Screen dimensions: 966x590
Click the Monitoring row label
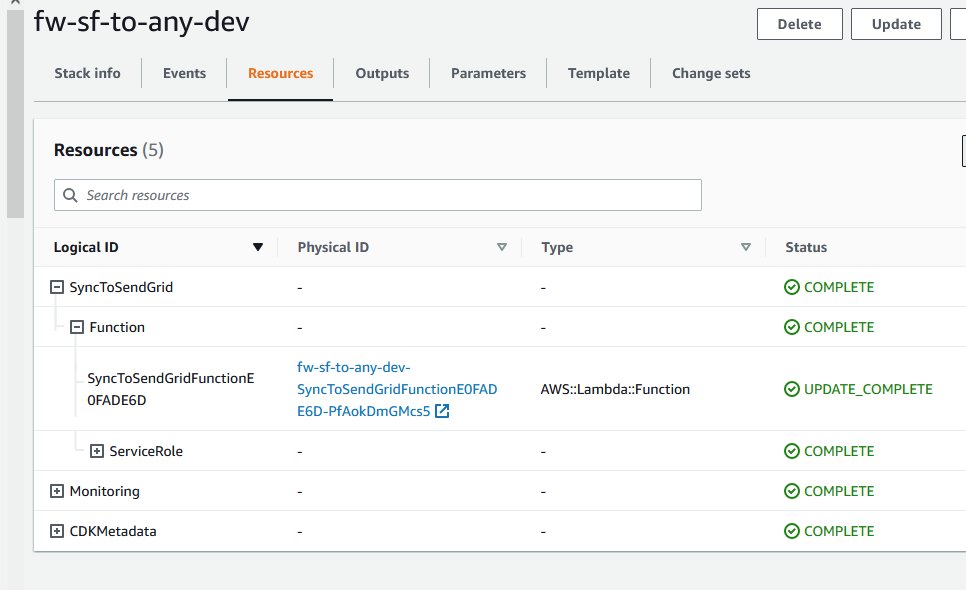[104, 491]
